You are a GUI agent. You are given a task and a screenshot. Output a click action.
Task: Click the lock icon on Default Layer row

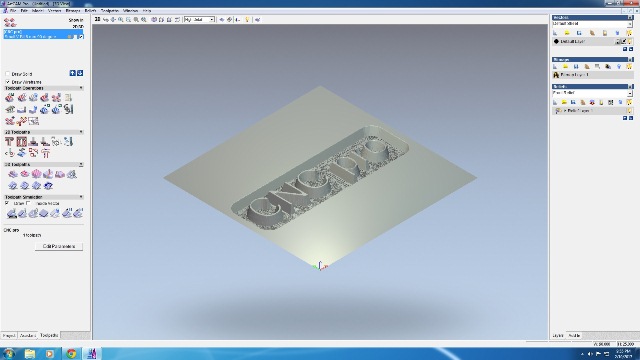click(x=618, y=41)
